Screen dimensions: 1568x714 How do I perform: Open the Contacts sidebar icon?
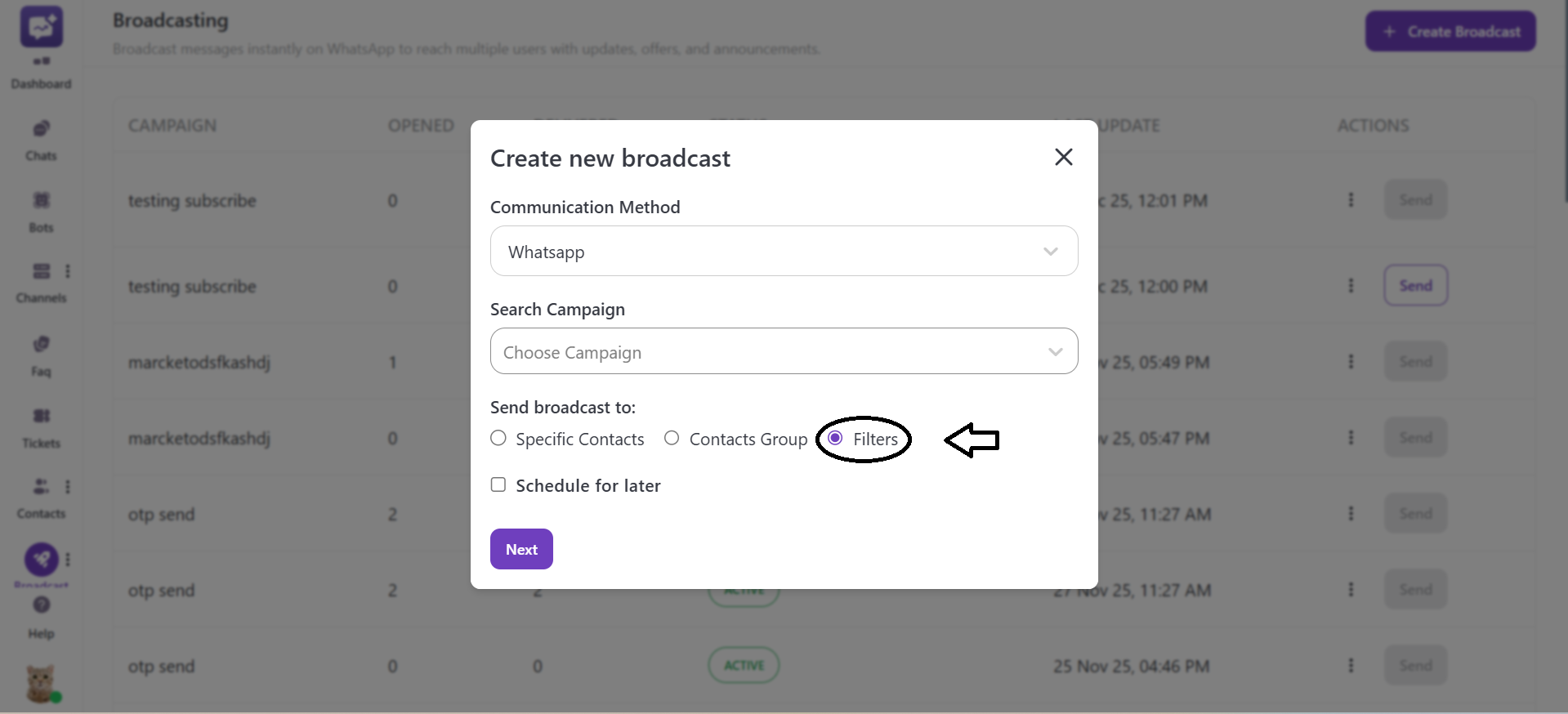[x=41, y=487]
